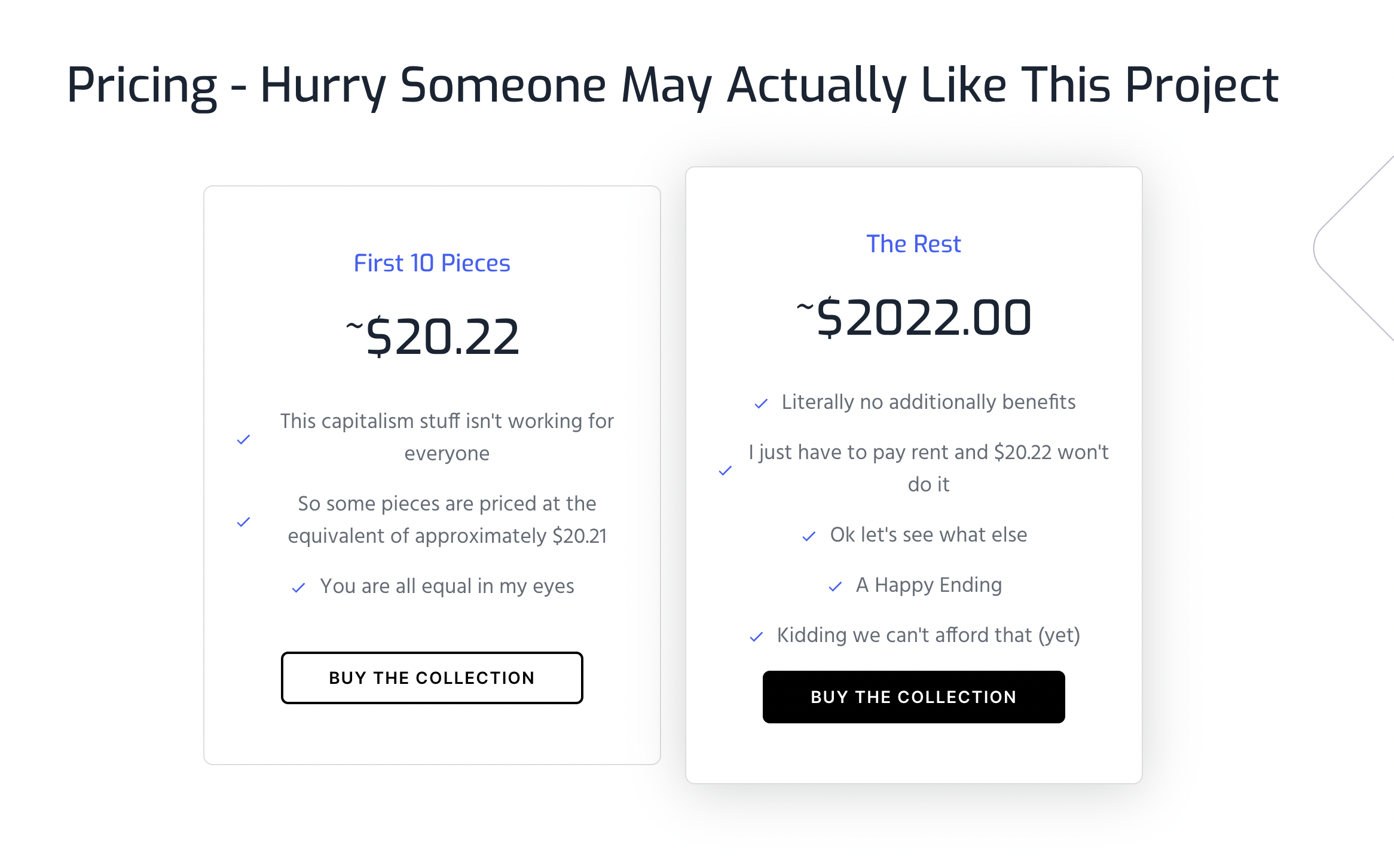Click the ~$20.22 price
The height and width of the screenshot is (868, 1394).
pyautogui.click(x=433, y=337)
